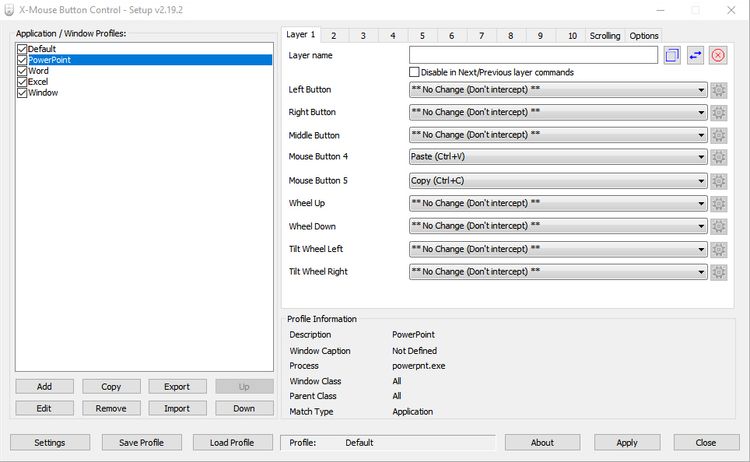The width and height of the screenshot is (750, 462).
Task: Open gear settings for Mouse Button 5
Action: tap(718, 181)
